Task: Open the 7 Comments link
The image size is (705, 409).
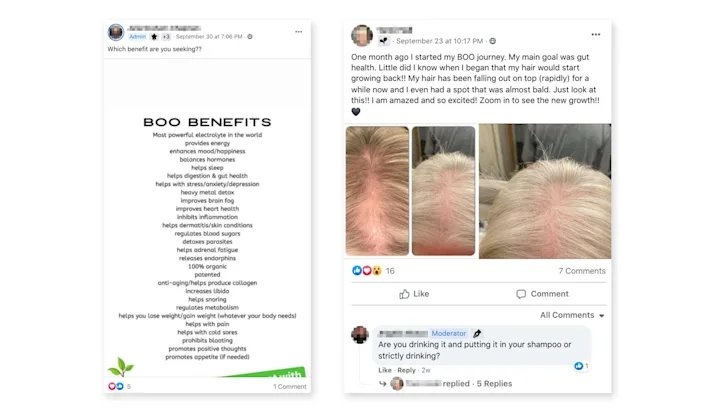Action: (582, 271)
